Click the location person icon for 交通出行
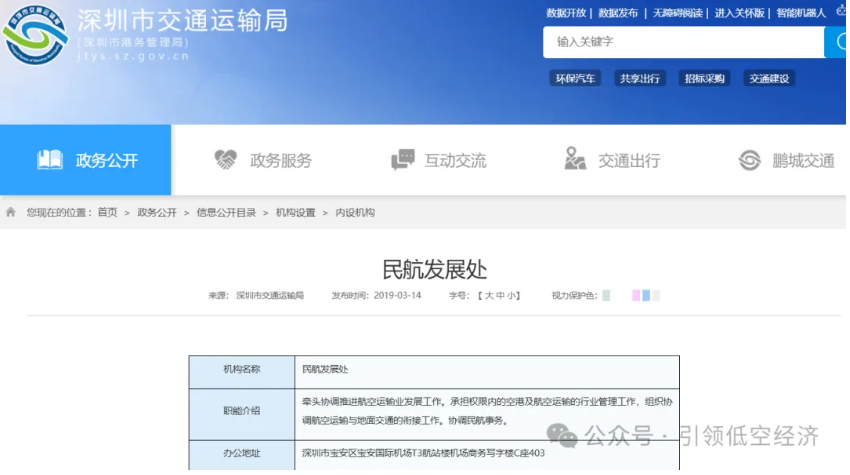 tap(575, 160)
